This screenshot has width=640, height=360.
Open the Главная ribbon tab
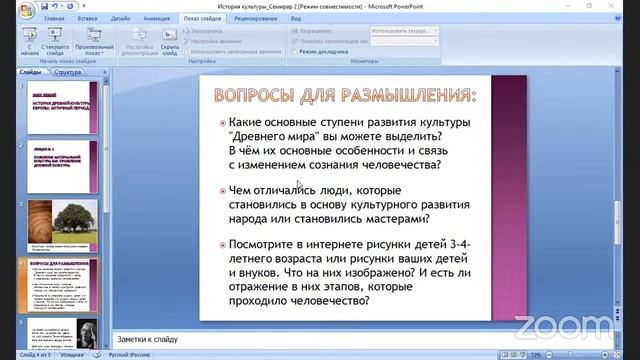click(54, 18)
